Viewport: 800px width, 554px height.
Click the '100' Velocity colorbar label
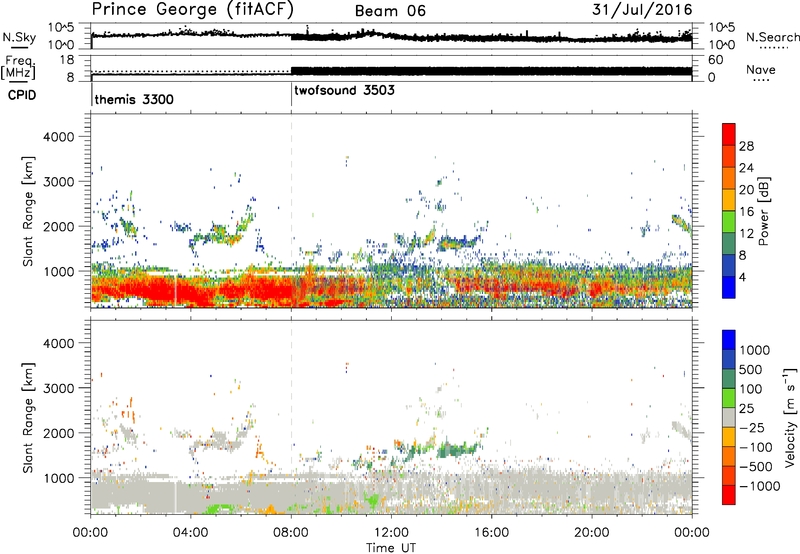751,389
